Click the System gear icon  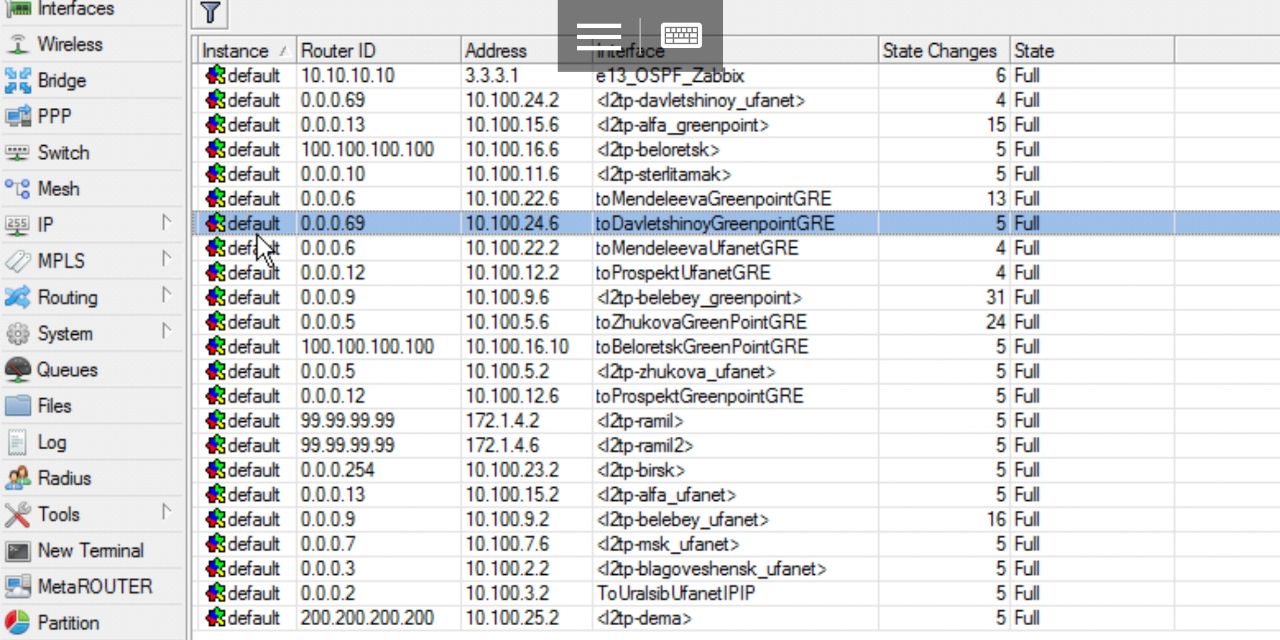coord(17,333)
